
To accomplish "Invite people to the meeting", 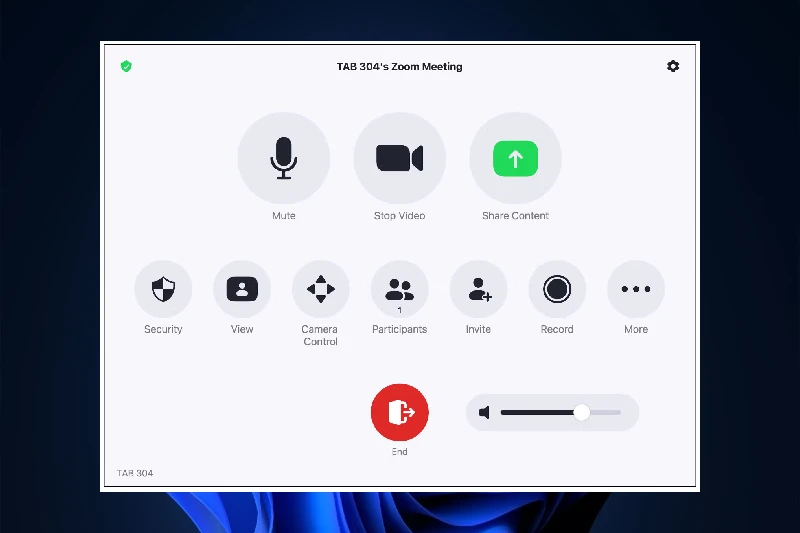I will point(479,289).
